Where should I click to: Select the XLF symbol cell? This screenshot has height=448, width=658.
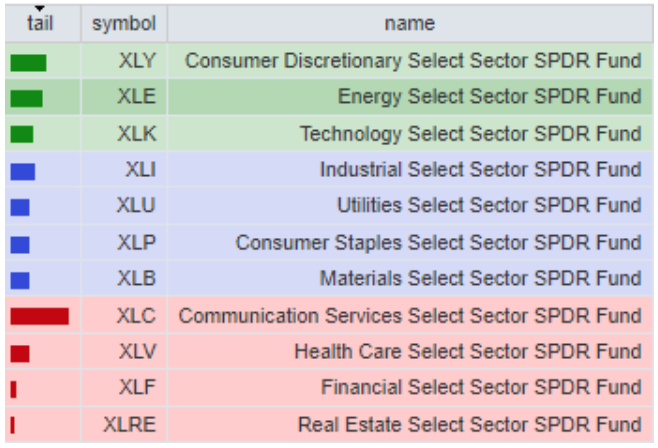pyautogui.click(x=136, y=388)
